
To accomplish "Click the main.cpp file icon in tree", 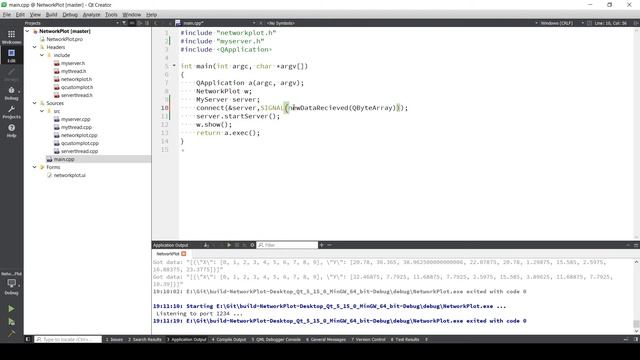I will click(x=49, y=159).
